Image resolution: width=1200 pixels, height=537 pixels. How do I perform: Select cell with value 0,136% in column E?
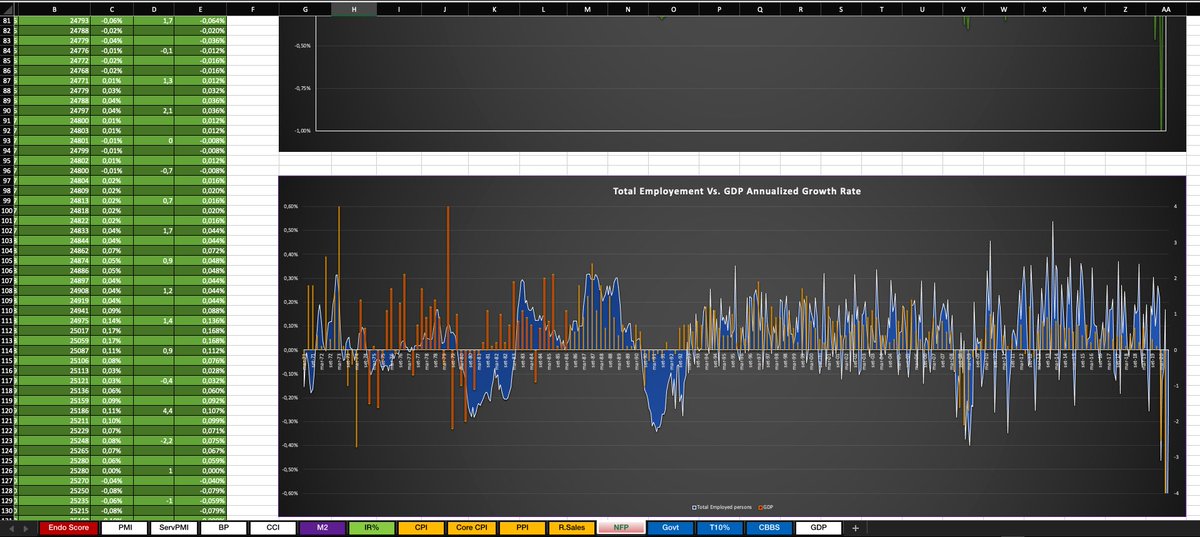202,322
